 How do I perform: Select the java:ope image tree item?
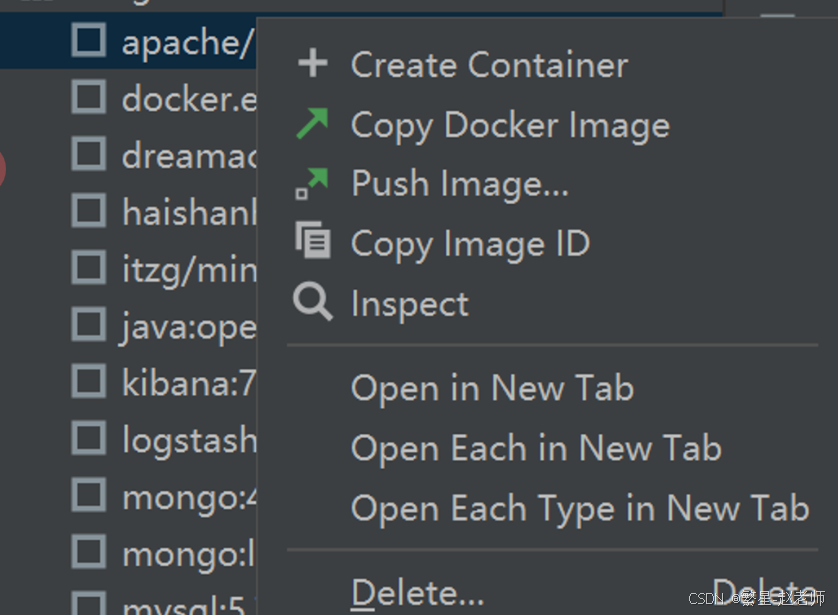[190, 325]
